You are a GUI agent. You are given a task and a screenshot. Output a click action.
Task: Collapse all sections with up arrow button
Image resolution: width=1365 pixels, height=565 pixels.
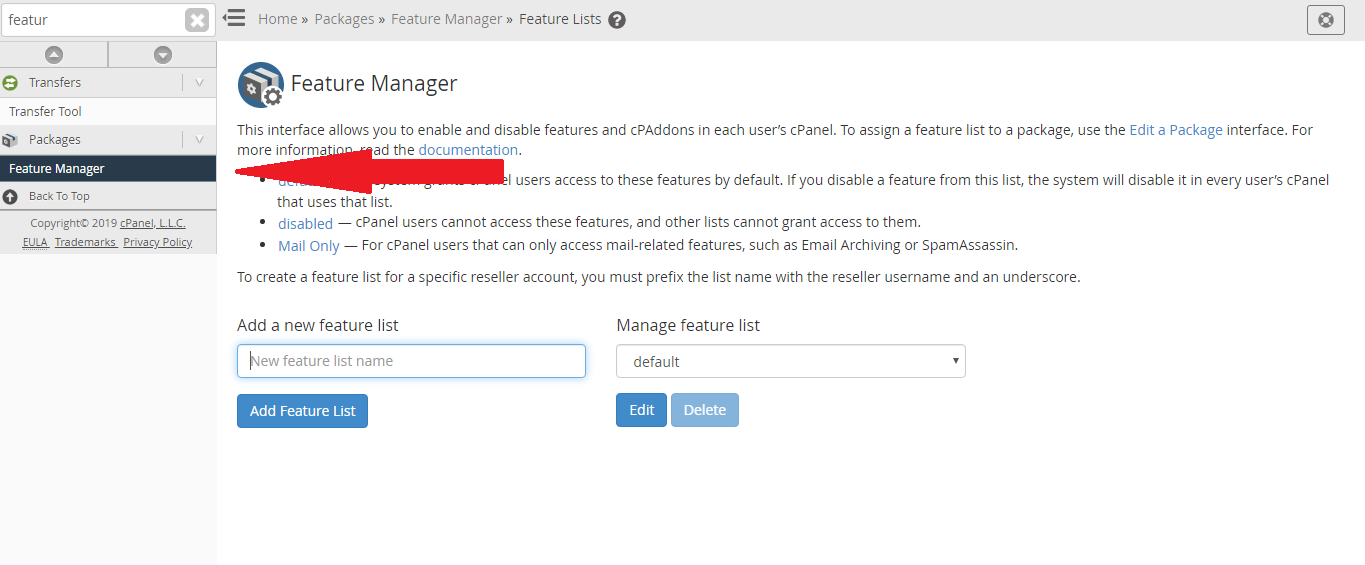(54, 55)
